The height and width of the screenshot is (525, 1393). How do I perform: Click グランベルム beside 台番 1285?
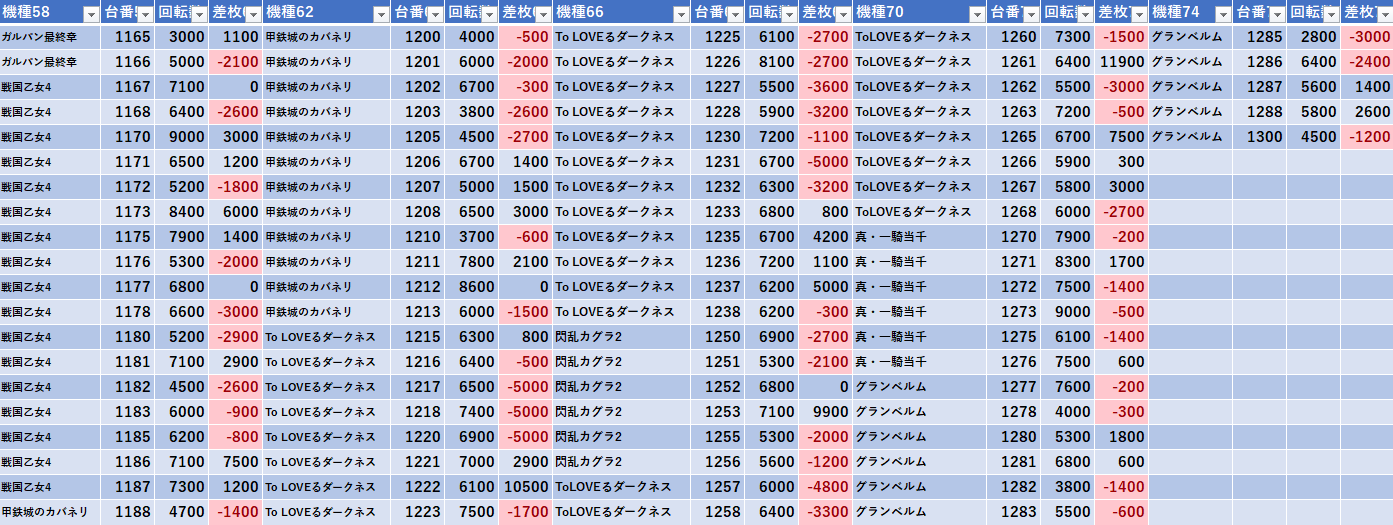coord(1190,37)
